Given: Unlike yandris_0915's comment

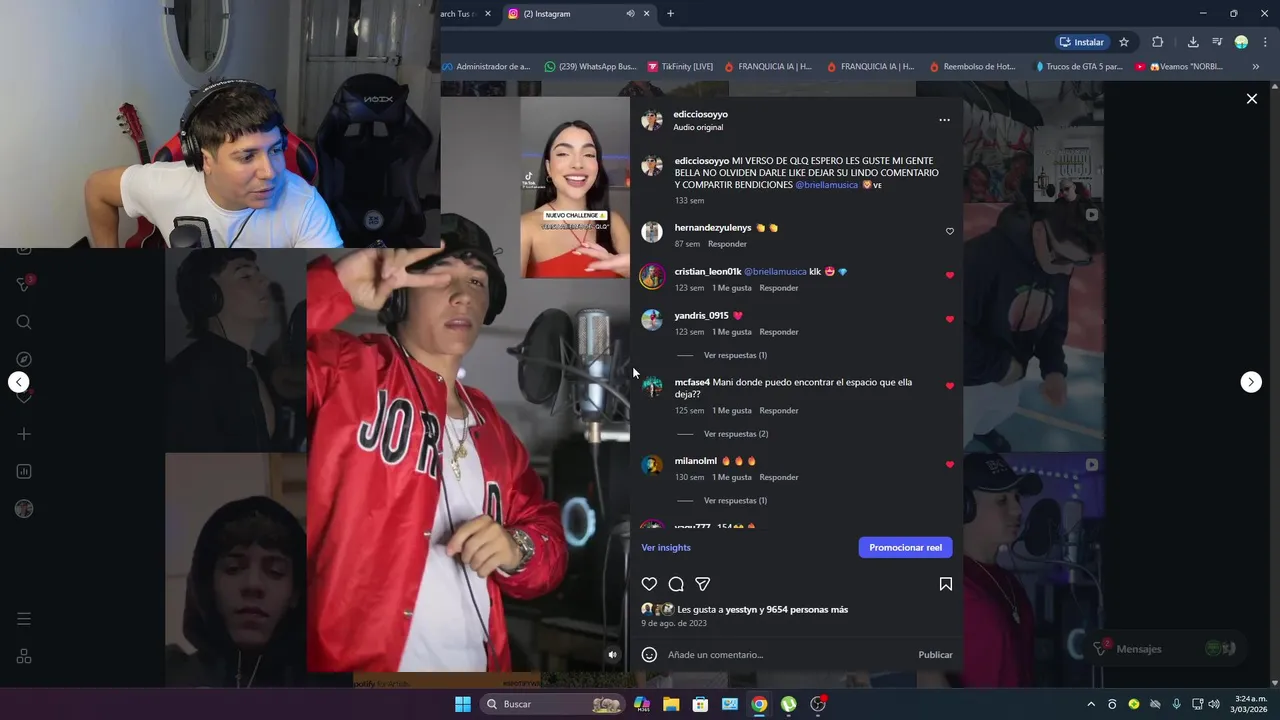Looking at the screenshot, I should 950,319.
